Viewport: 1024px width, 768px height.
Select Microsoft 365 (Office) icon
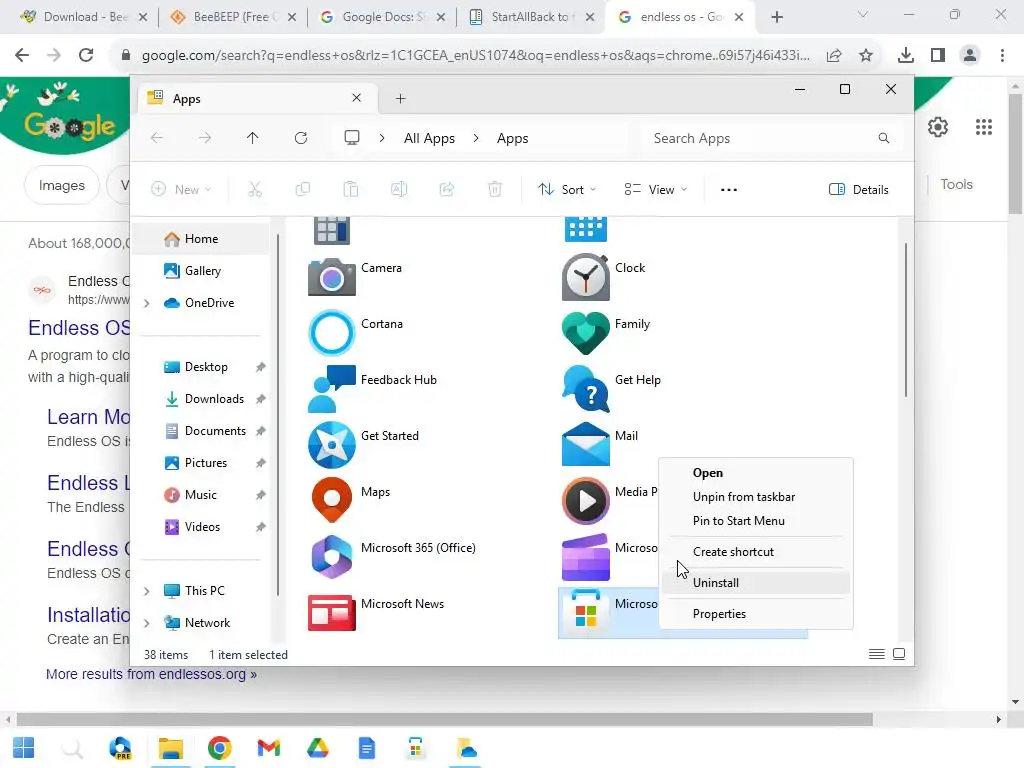[332, 557]
